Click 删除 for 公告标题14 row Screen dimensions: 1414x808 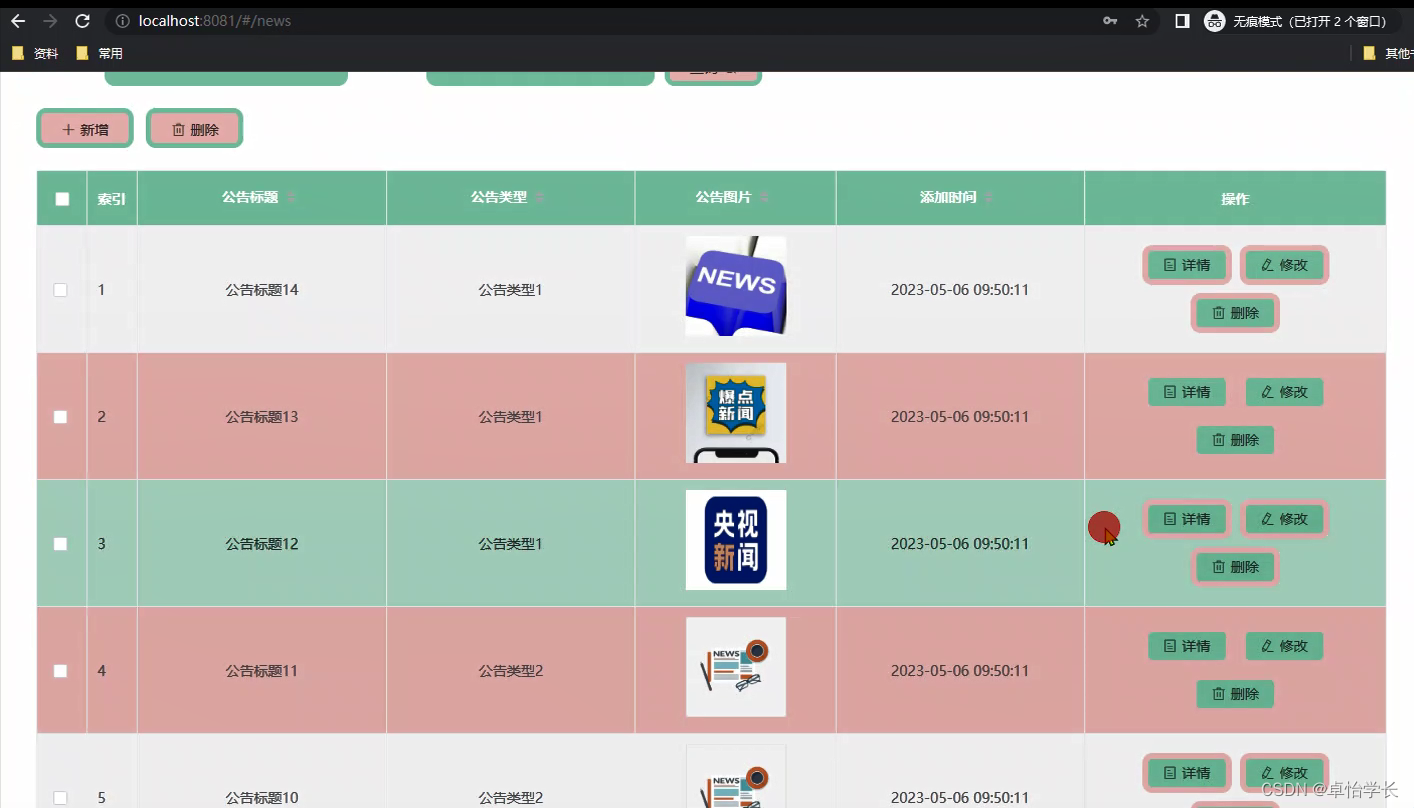(1236, 313)
